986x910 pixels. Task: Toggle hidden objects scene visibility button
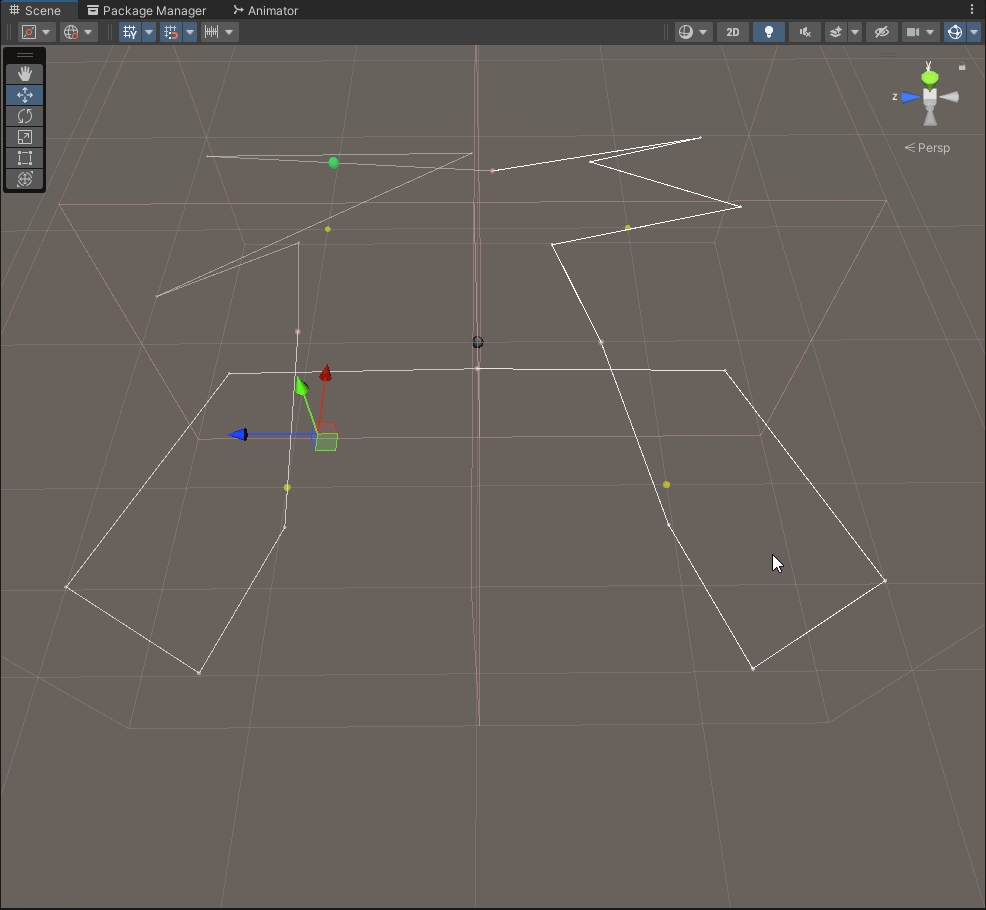pyautogui.click(x=880, y=32)
